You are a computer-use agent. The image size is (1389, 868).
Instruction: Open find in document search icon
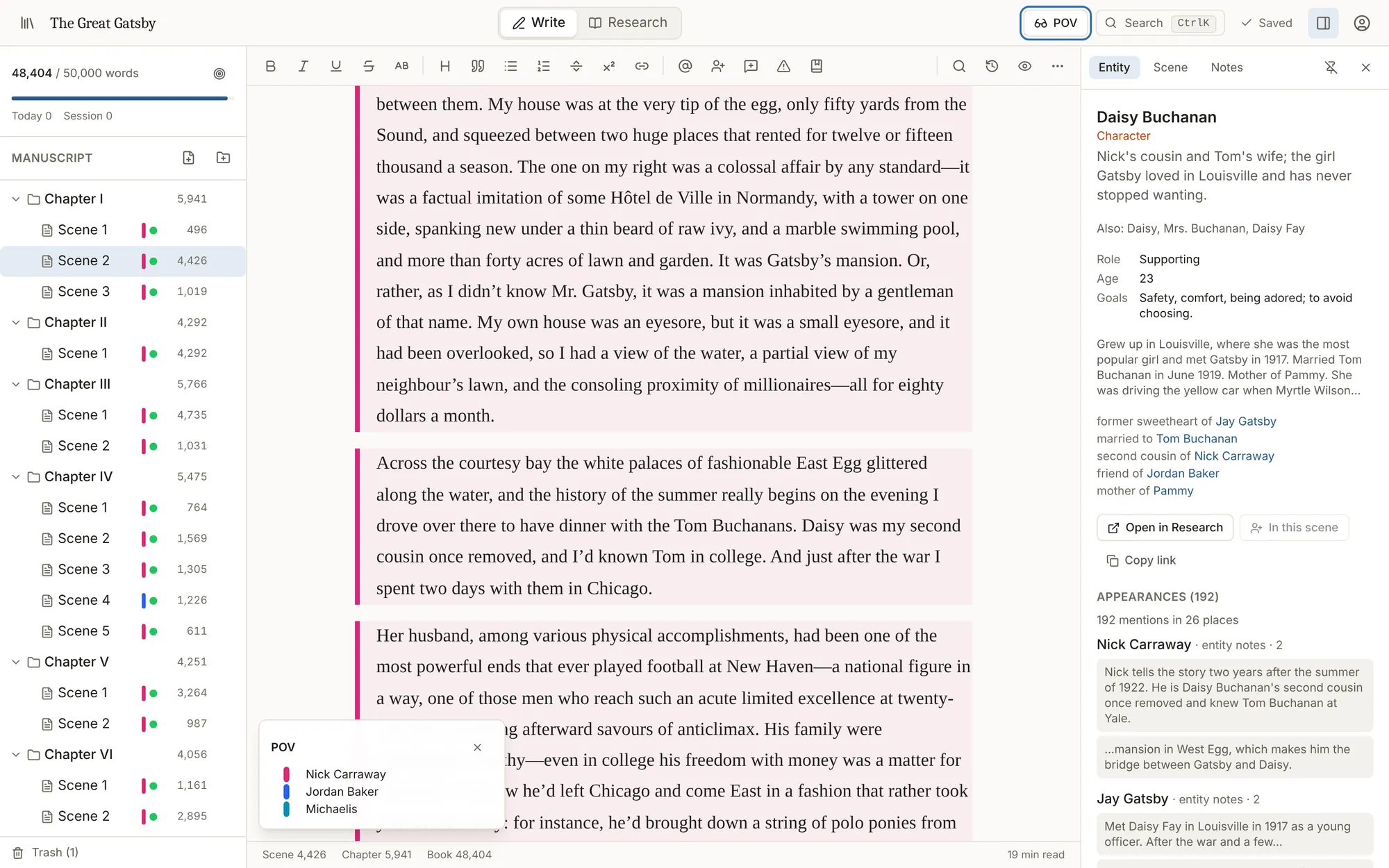point(959,66)
